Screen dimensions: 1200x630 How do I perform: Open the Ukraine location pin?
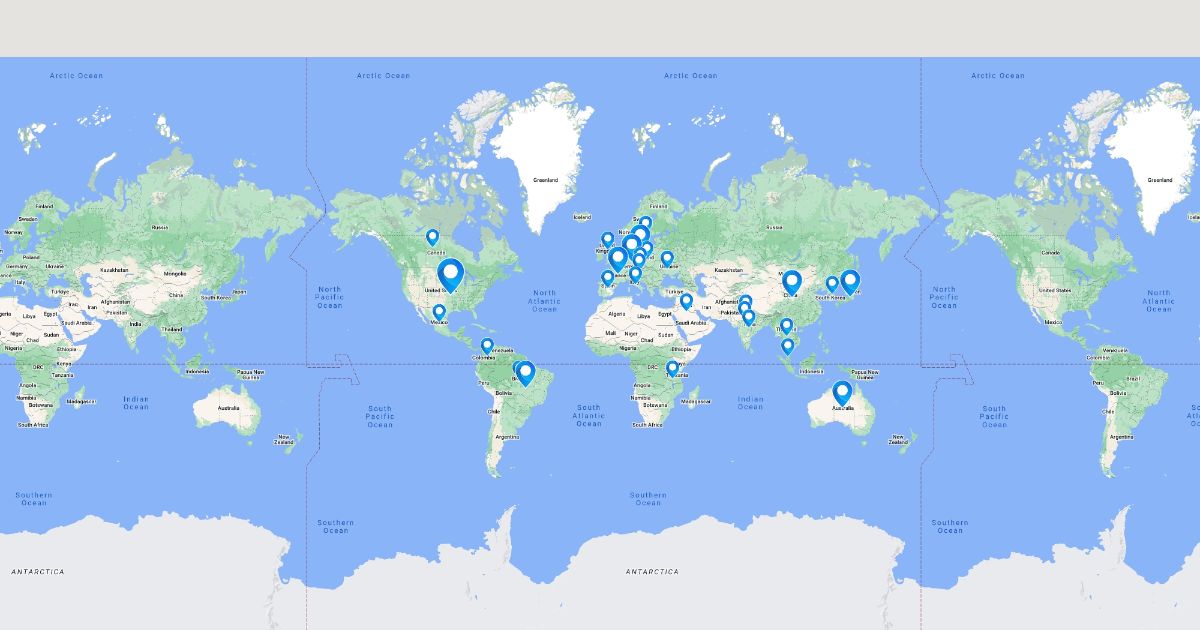667,258
